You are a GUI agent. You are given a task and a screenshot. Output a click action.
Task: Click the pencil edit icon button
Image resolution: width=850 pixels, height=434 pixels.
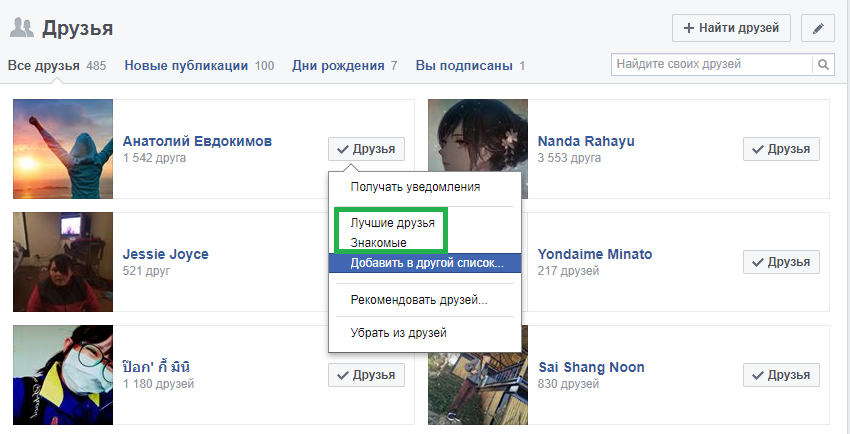pyautogui.click(x=817, y=28)
